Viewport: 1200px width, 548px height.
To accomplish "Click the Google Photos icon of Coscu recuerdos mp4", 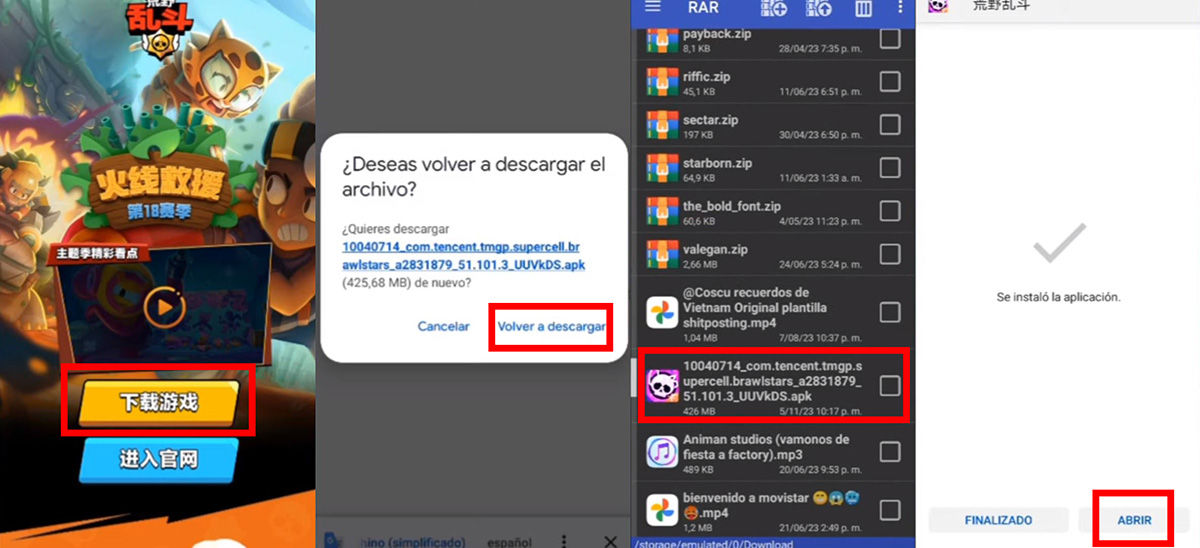I will coord(662,313).
